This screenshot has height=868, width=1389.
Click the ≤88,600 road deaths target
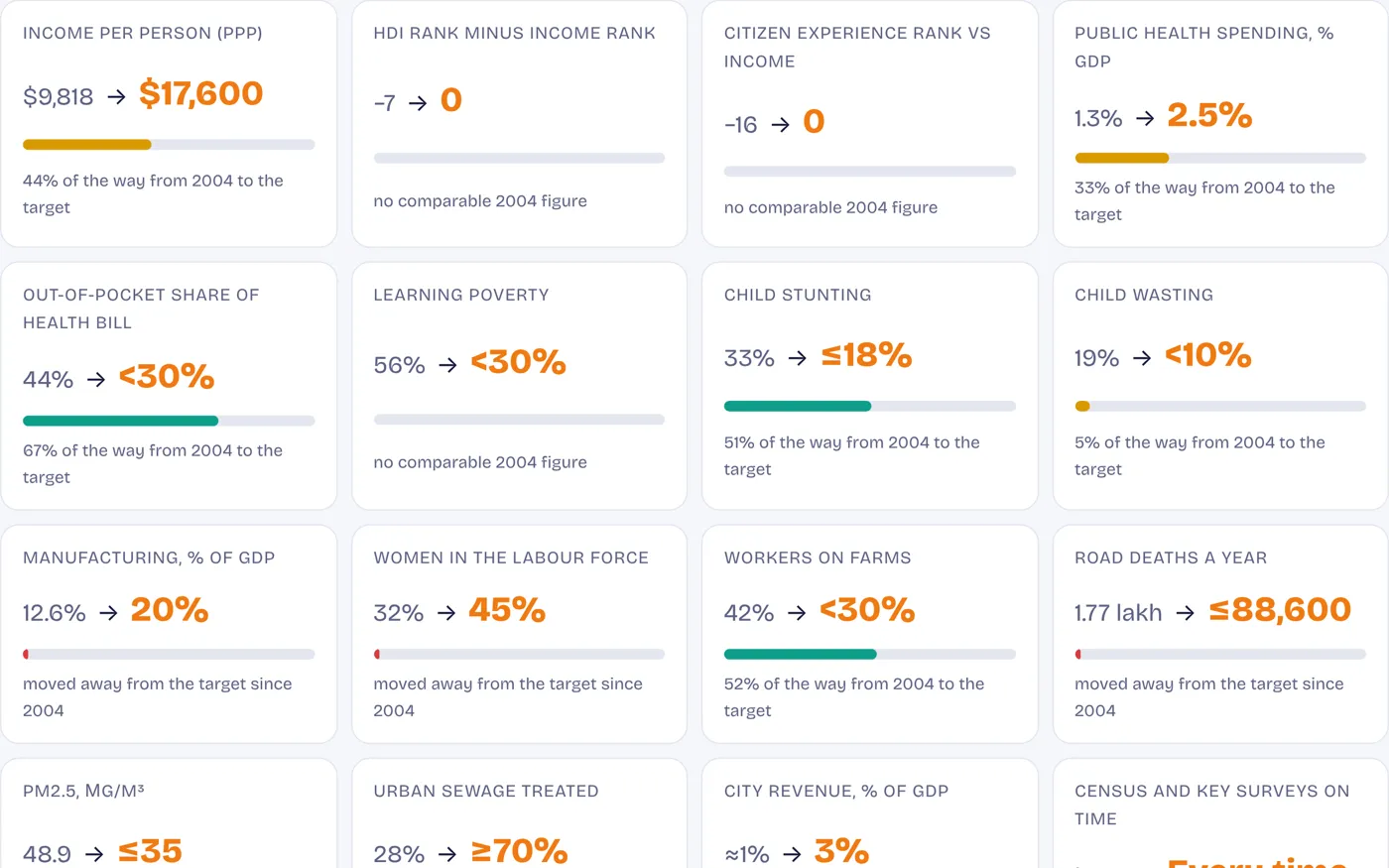point(1280,610)
